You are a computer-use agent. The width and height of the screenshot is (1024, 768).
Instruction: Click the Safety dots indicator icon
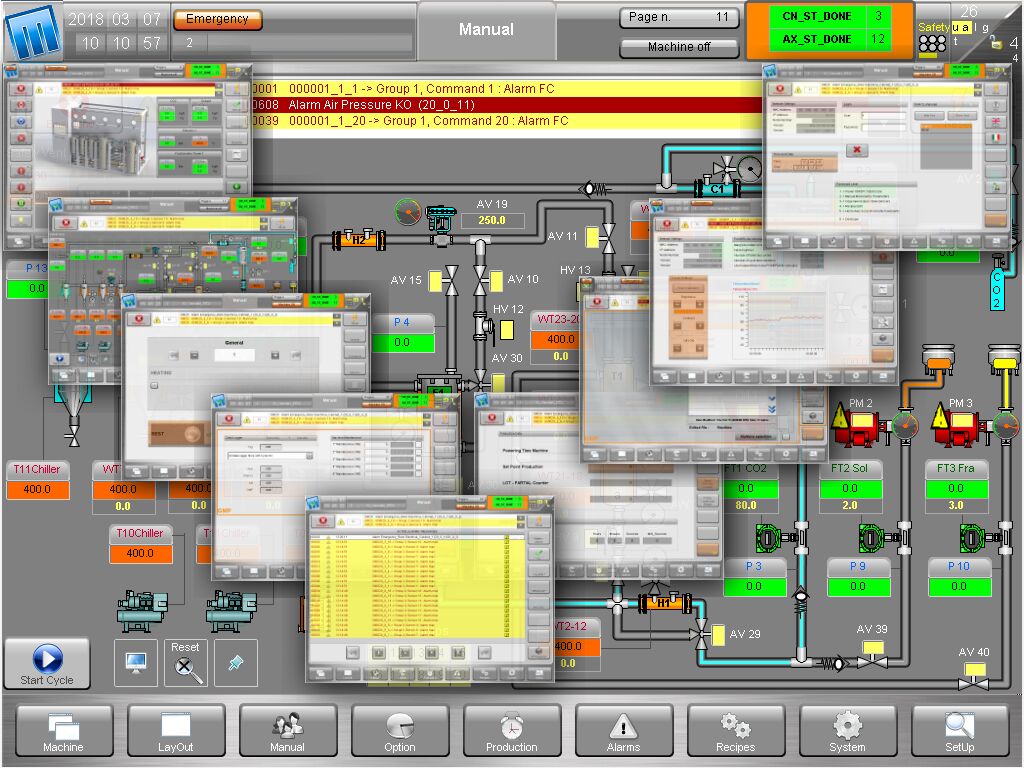pos(932,44)
